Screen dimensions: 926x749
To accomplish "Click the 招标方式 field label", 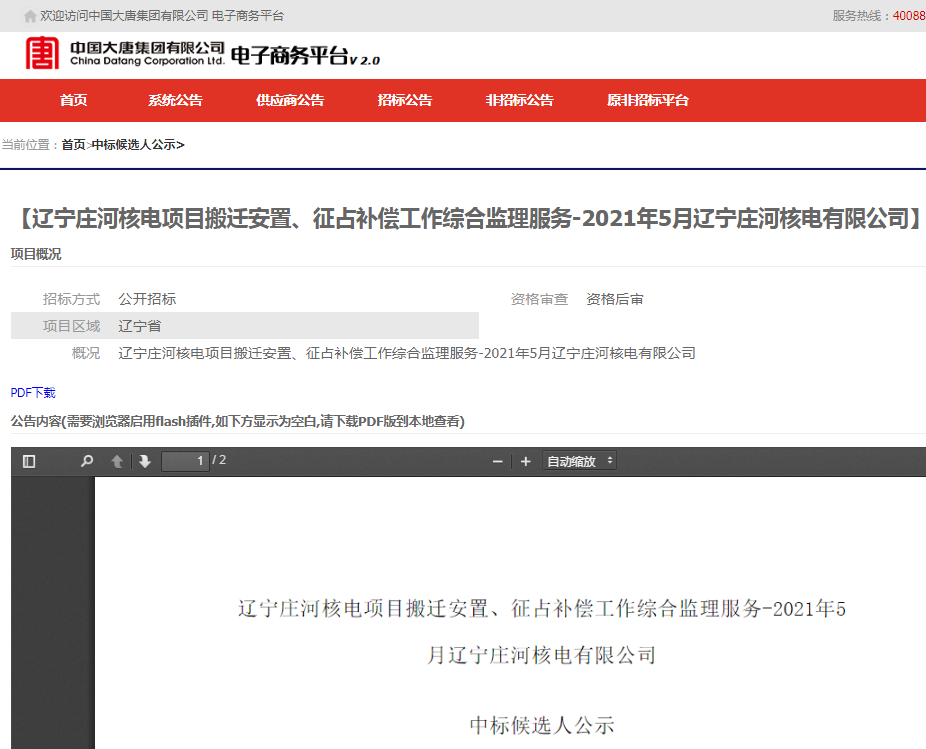I will tap(71, 299).
